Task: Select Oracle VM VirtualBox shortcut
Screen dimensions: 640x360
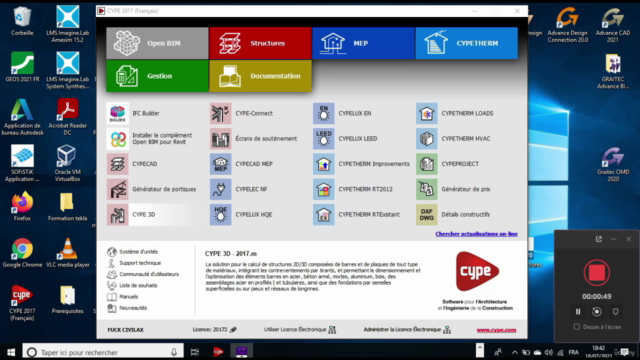Action: 67,164
